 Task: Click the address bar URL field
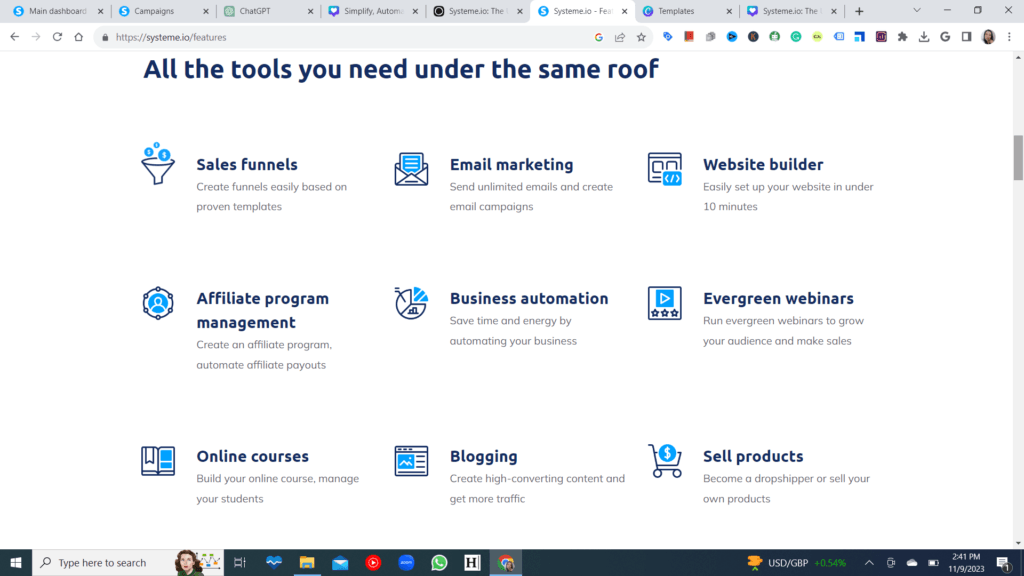tap(350, 37)
